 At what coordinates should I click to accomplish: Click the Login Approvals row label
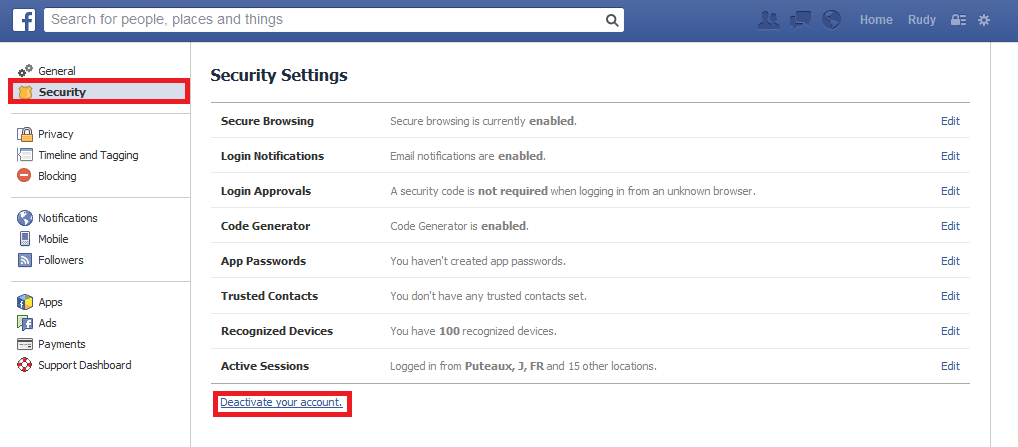click(266, 191)
